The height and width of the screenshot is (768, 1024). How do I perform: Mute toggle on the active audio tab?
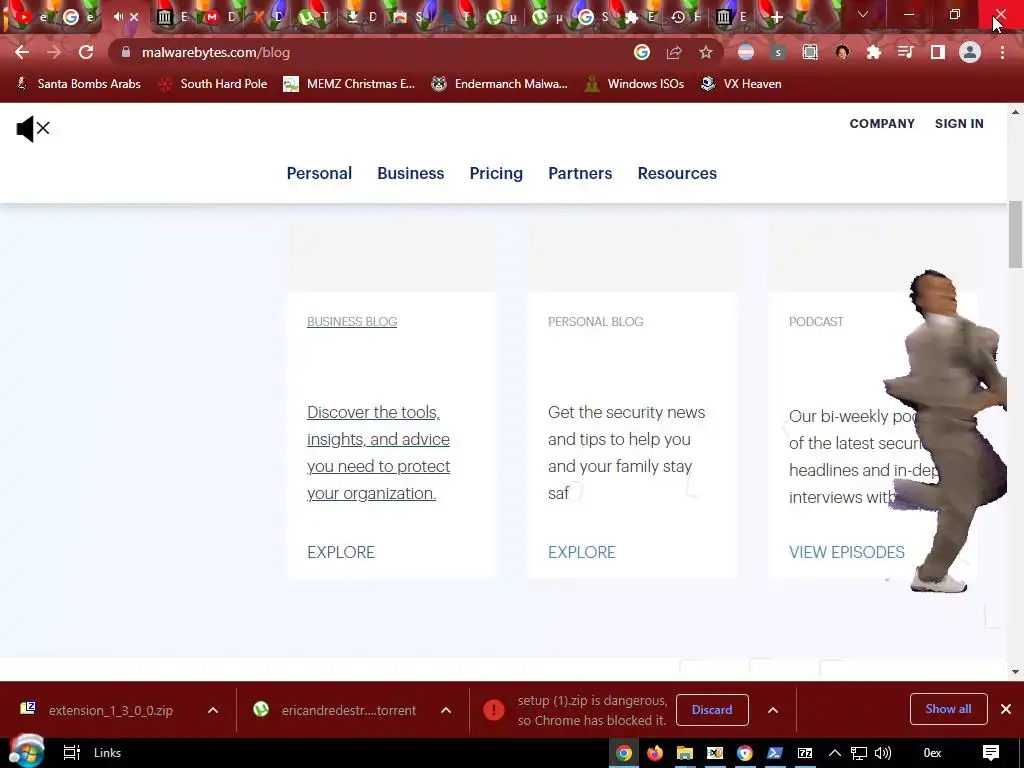[x=118, y=17]
